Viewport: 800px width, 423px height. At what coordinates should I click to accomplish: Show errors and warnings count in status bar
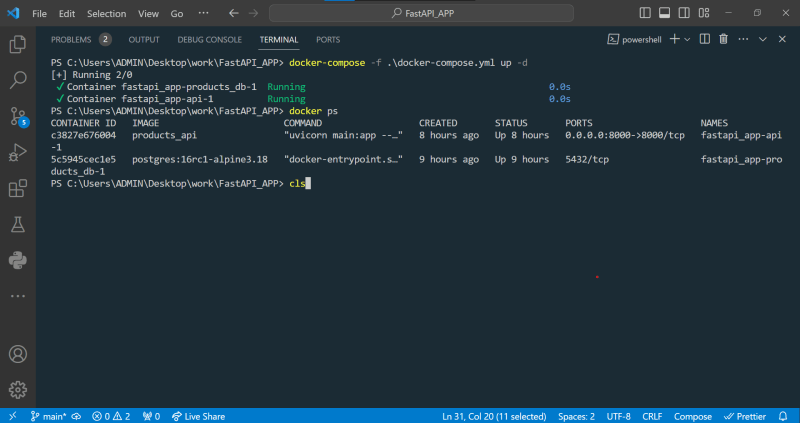tap(111, 416)
